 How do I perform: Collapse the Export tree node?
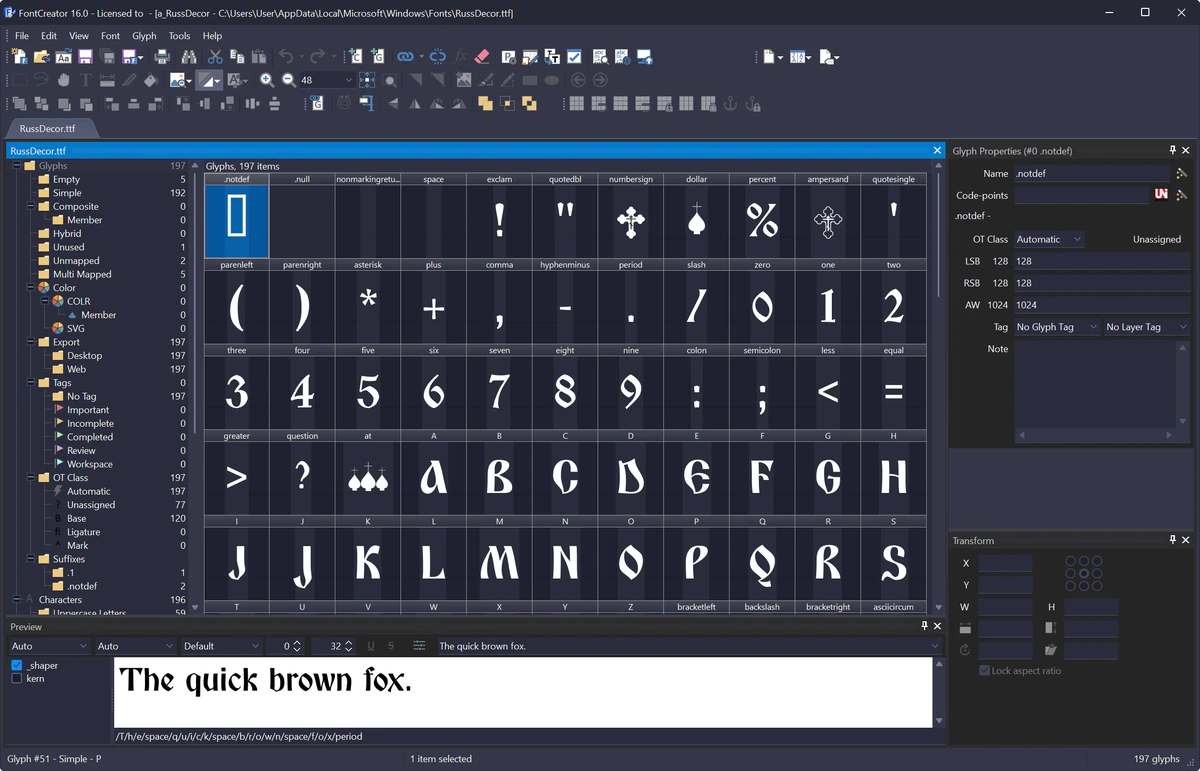(30, 342)
